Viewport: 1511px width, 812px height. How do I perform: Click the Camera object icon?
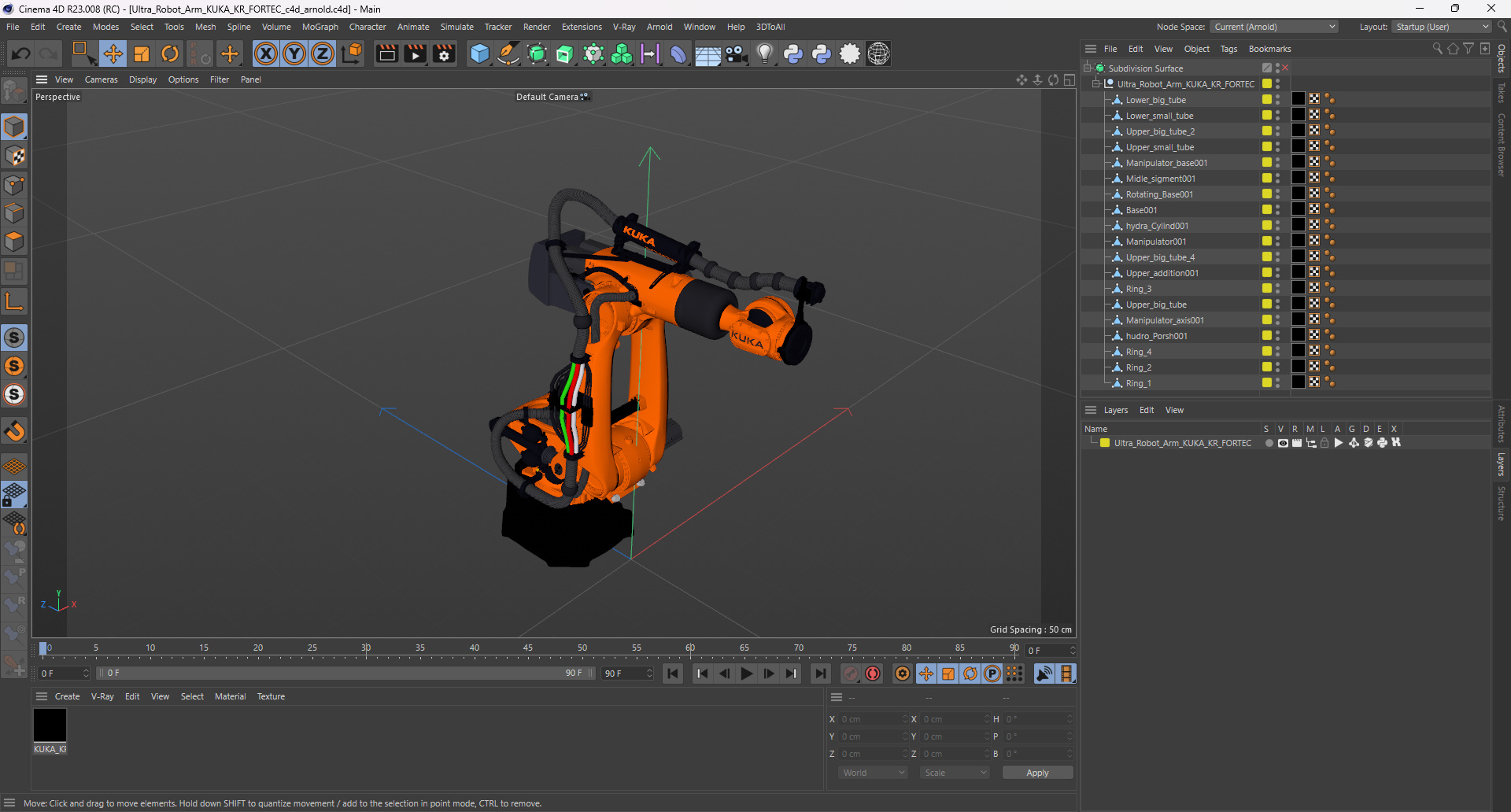736,54
